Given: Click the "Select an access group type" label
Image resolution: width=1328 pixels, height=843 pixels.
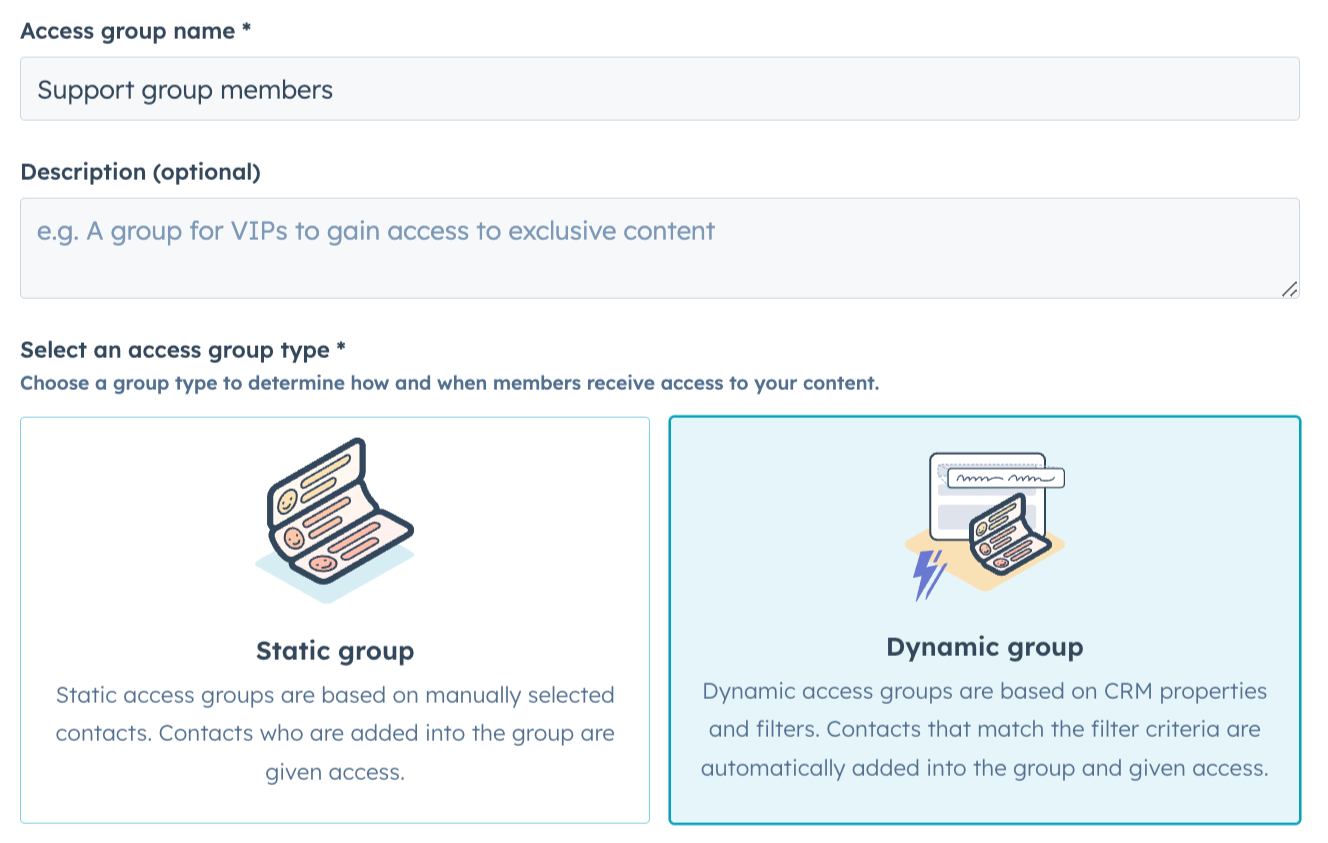Looking at the screenshot, I should [x=175, y=351].
